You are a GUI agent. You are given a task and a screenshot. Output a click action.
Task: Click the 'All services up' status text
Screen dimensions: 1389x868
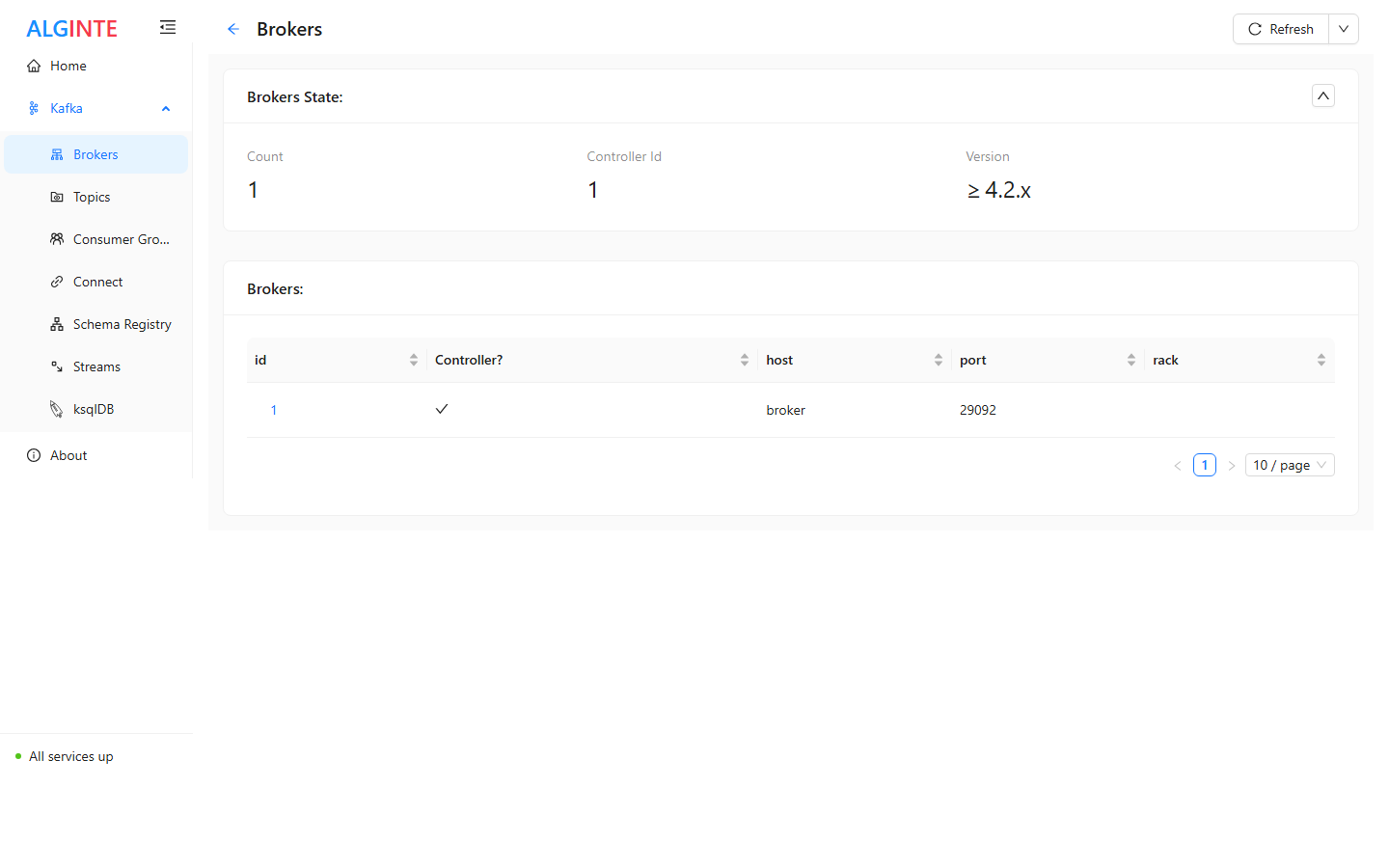coord(71,756)
